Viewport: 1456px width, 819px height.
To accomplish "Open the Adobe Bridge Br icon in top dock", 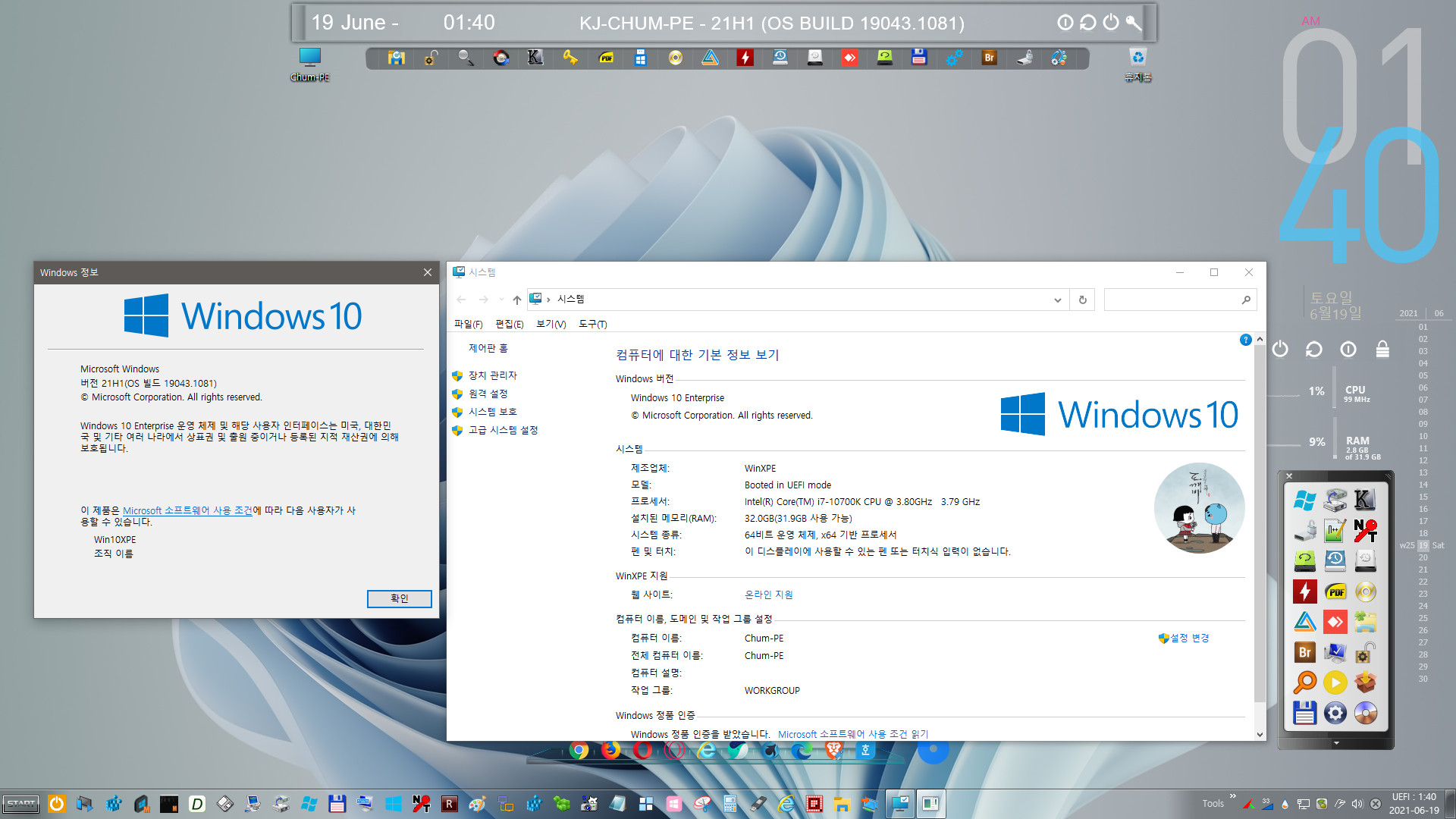I will (x=989, y=58).
